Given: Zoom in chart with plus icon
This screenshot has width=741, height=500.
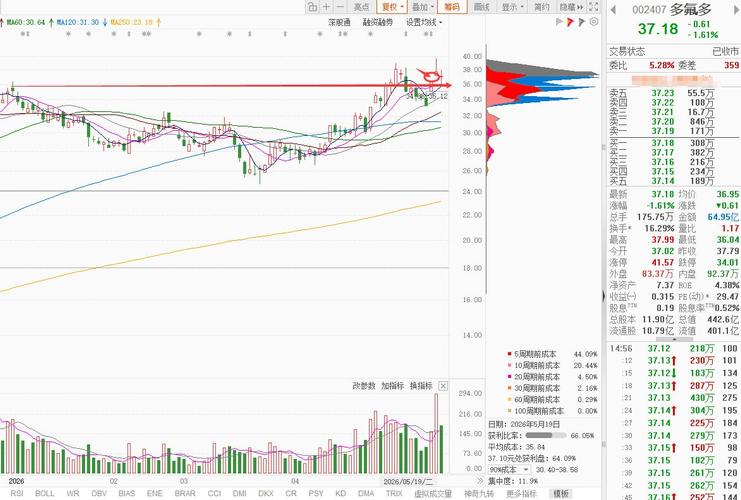Looking at the screenshot, I should pyautogui.click(x=326, y=7).
